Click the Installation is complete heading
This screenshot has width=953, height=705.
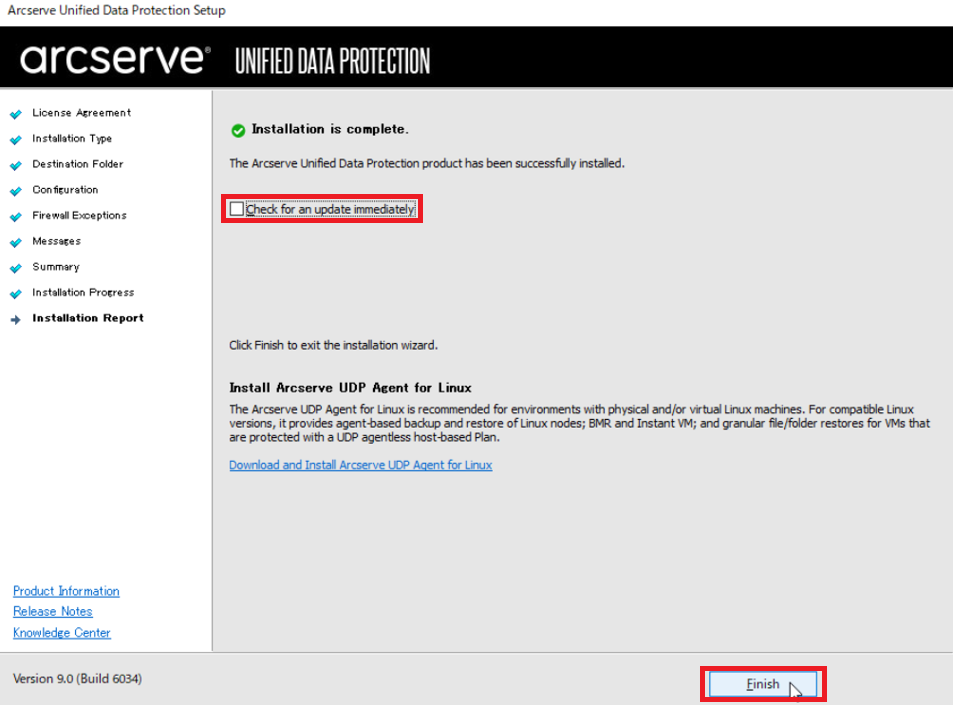coord(330,129)
